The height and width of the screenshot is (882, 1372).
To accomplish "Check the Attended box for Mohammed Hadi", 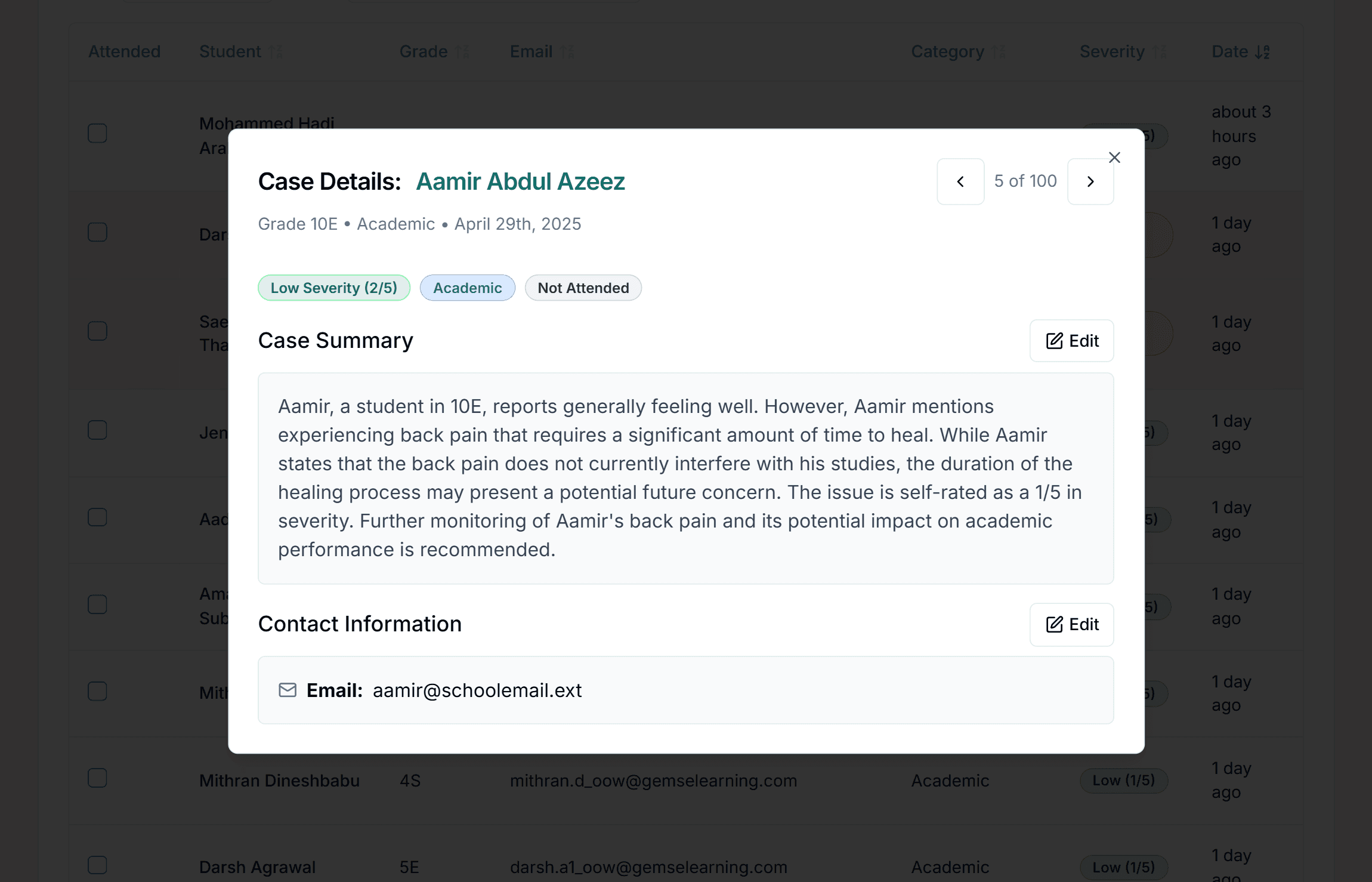I will (97, 133).
